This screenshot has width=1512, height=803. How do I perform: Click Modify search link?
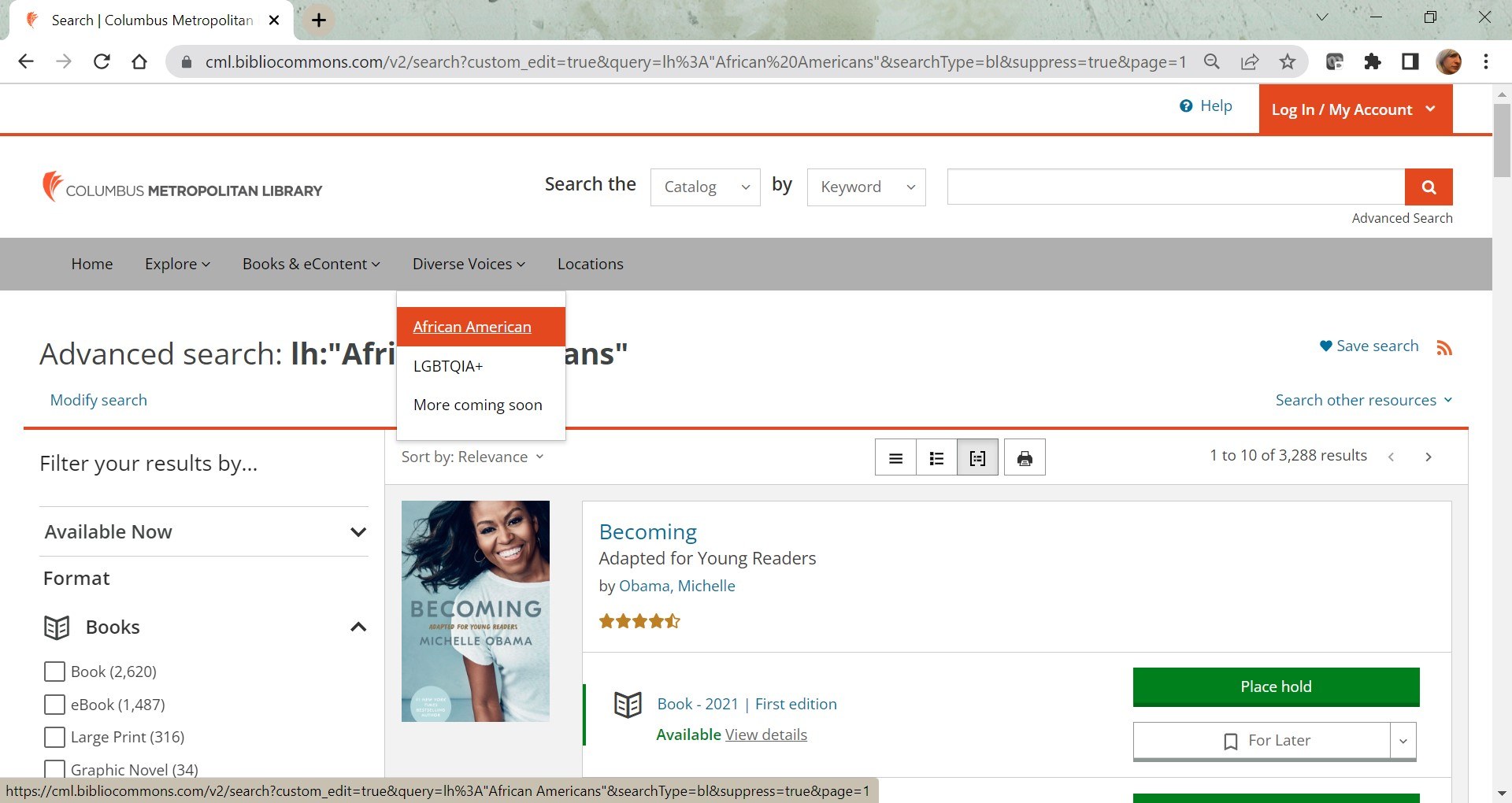click(x=98, y=400)
